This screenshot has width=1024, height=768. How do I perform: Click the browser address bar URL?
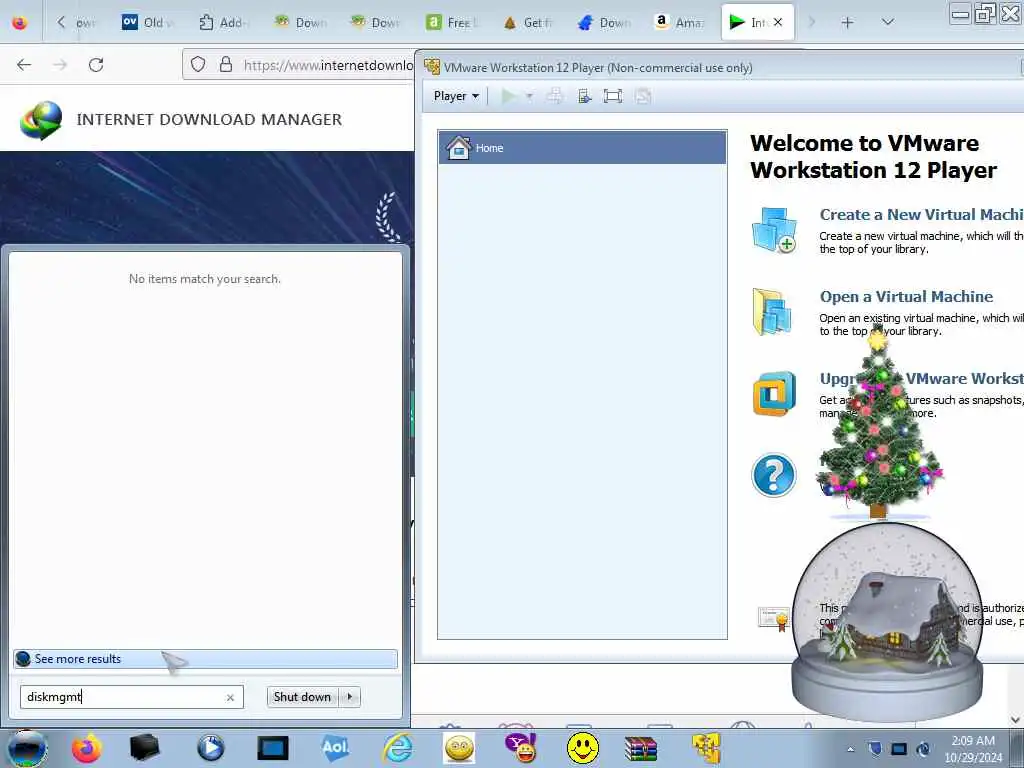pos(328,65)
